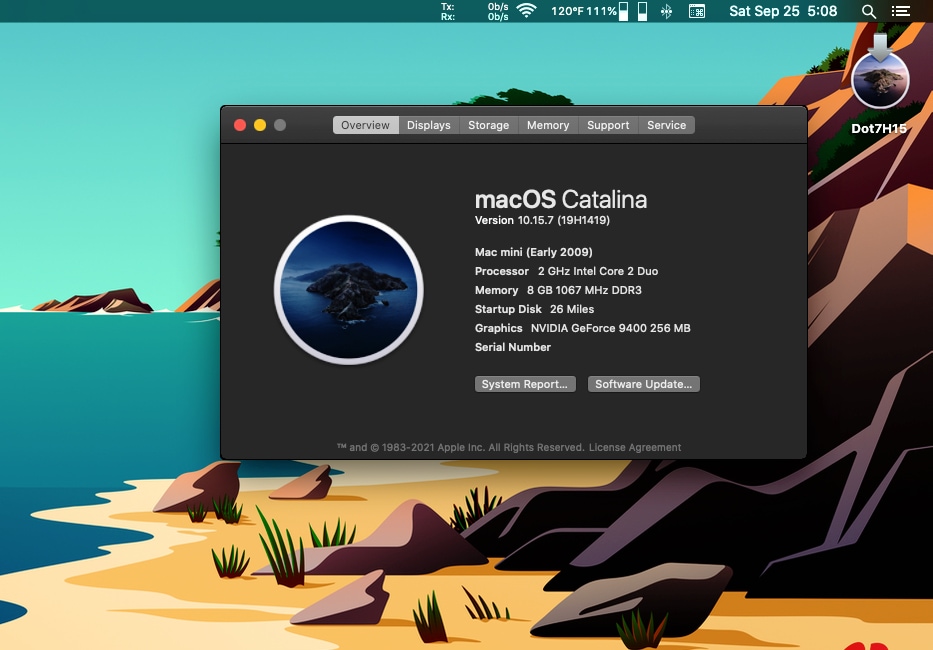Click the Serial Number label

512,347
